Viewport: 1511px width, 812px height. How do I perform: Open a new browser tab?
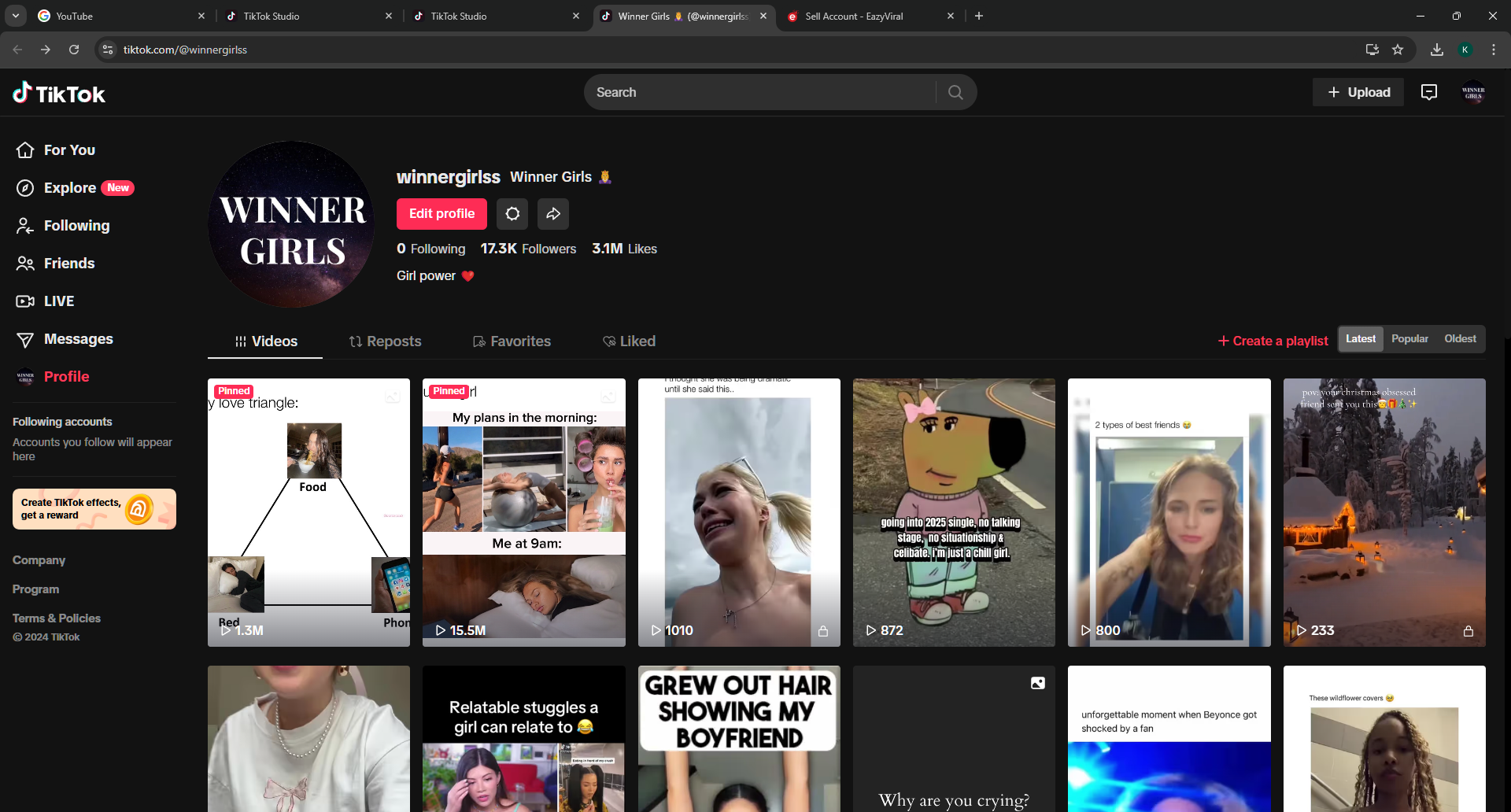click(x=979, y=16)
